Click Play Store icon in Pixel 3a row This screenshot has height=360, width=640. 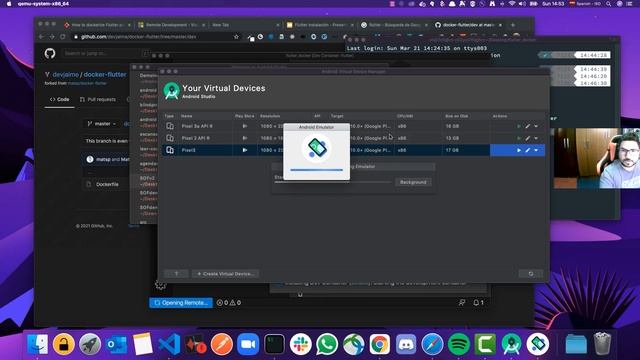[244, 126]
